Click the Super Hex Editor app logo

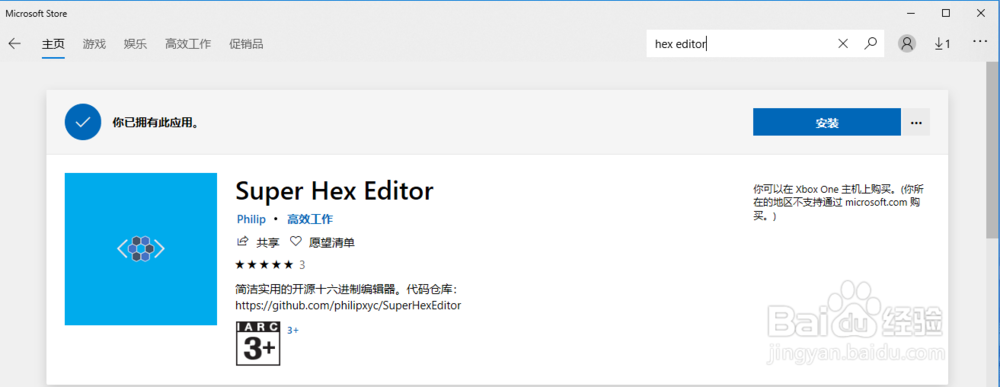[x=141, y=249]
